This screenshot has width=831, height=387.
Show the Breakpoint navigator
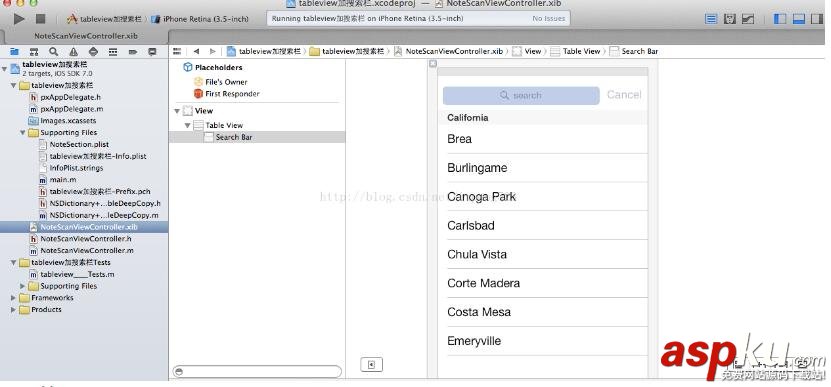point(132,51)
